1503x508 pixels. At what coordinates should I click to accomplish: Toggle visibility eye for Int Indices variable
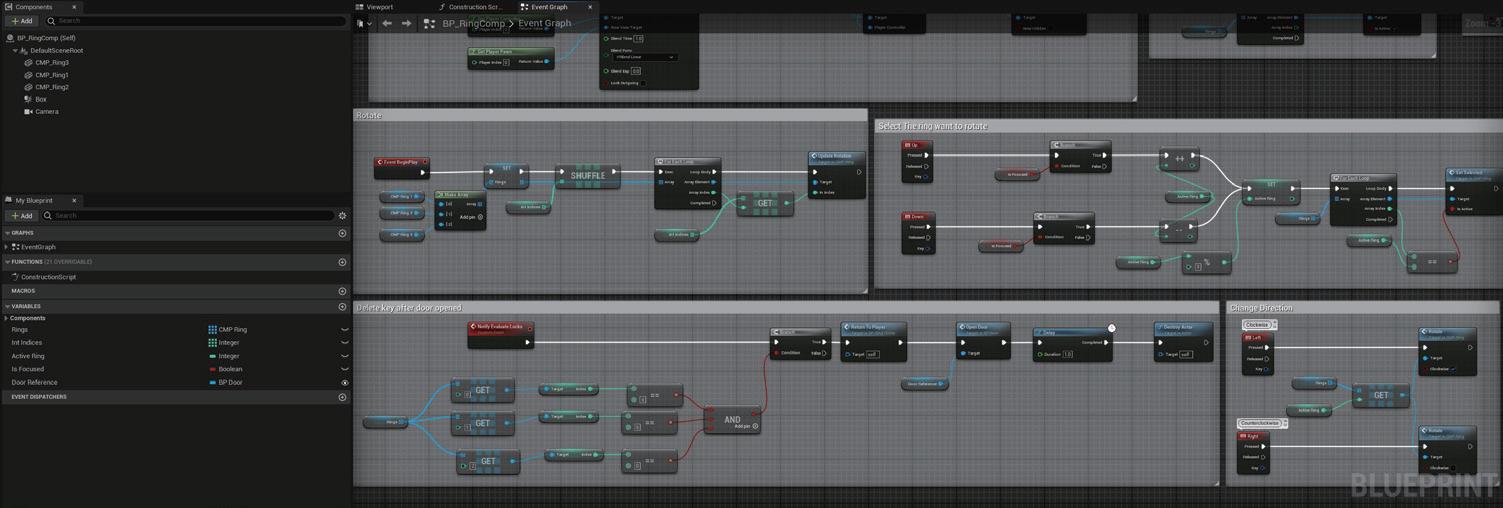pyautogui.click(x=345, y=343)
